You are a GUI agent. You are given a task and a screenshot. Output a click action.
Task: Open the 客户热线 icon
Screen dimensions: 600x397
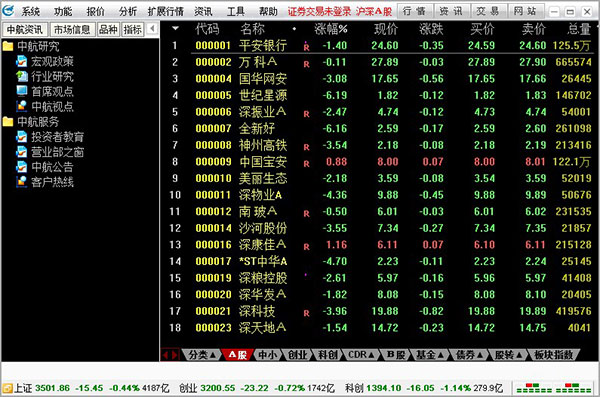21,182
